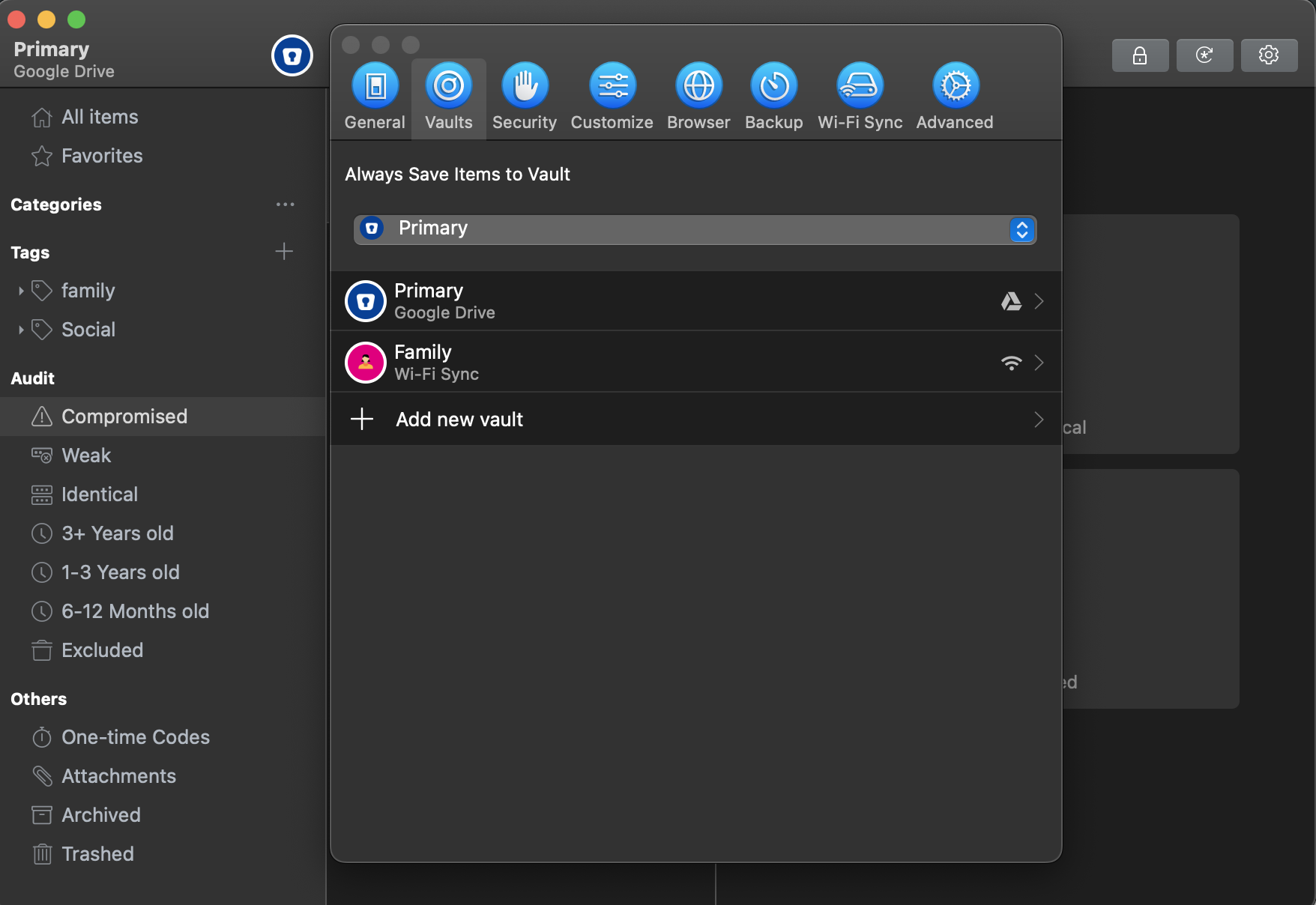Image resolution: width=1316 pixels, height=905 pixels.
Task: Click the Others section header
Action: point(38,699)
